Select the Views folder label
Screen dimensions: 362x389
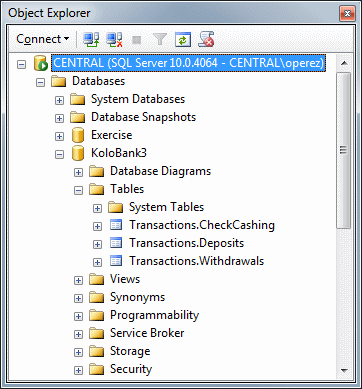(x=125, y=279)
